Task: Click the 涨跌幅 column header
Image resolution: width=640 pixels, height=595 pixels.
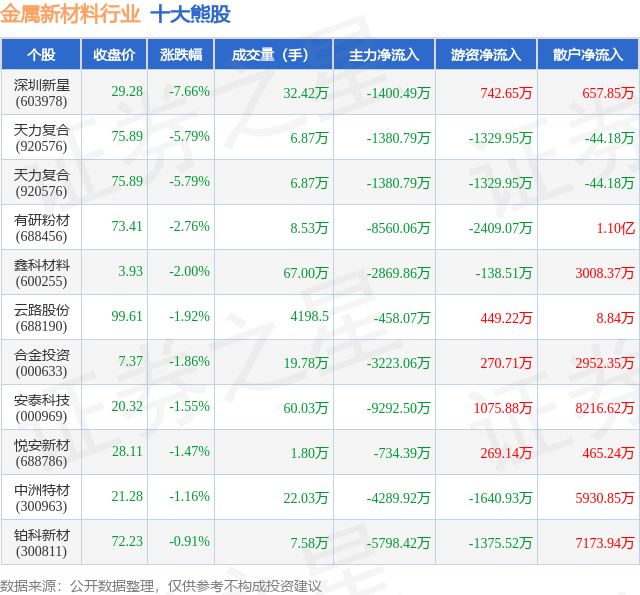Action: (x=181, y=54)
